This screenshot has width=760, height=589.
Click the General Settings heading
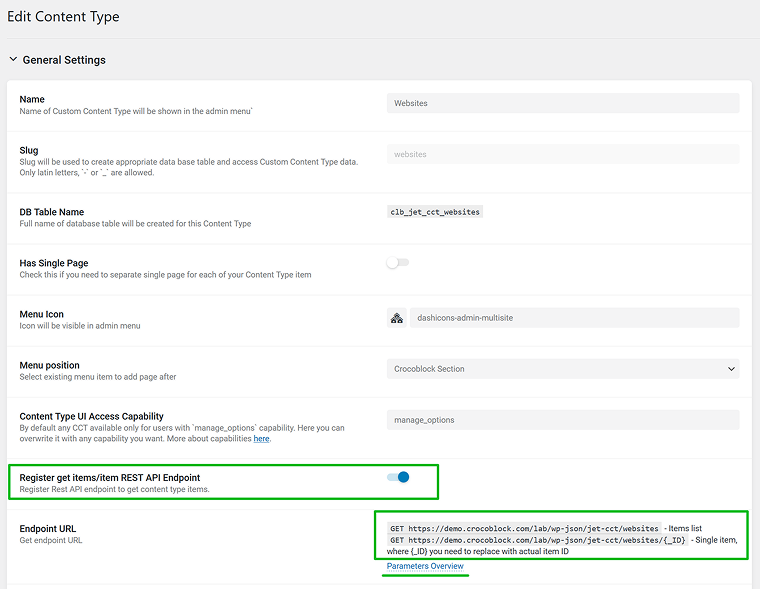coord(64,60)
